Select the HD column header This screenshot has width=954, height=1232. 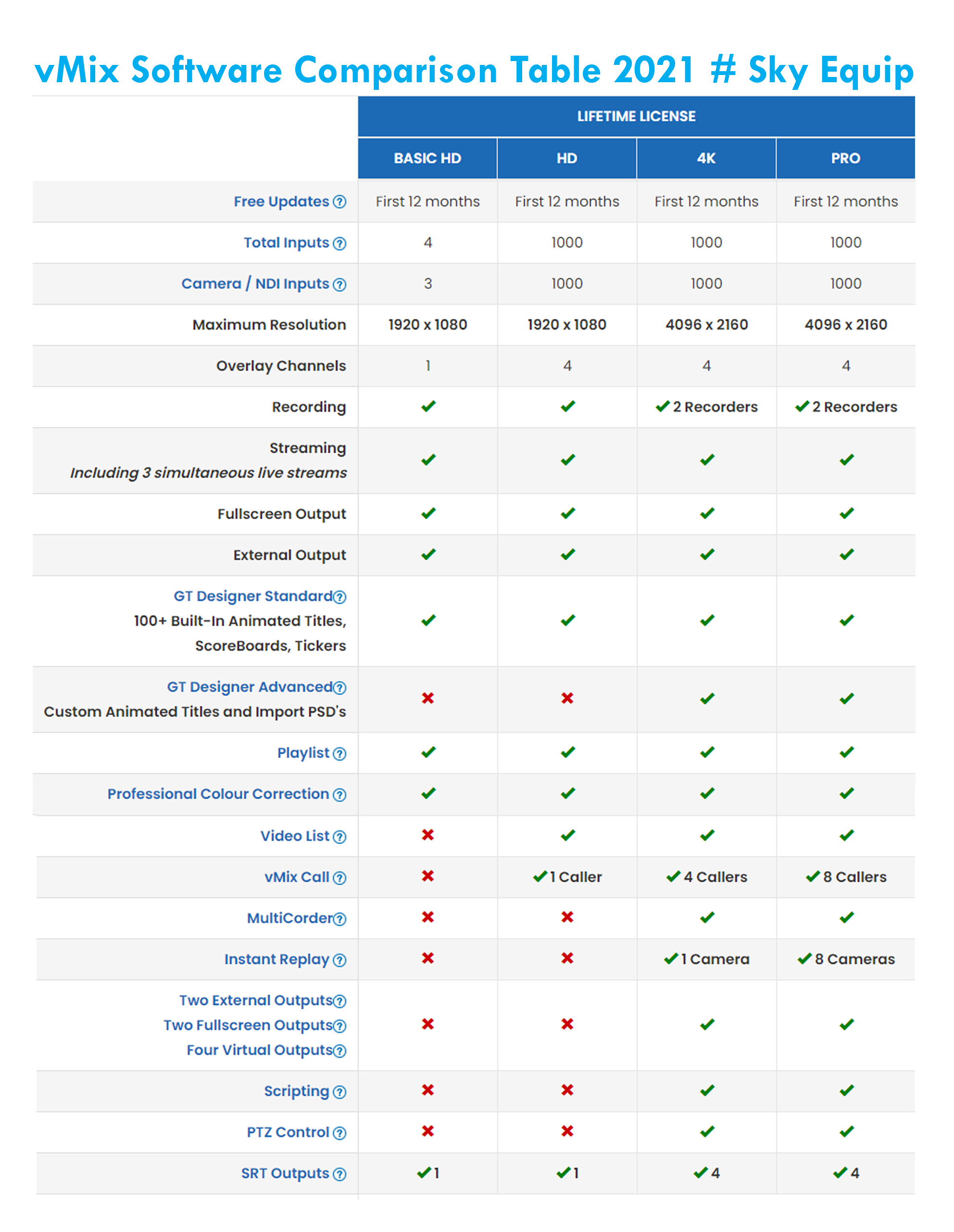coord(567,159)
